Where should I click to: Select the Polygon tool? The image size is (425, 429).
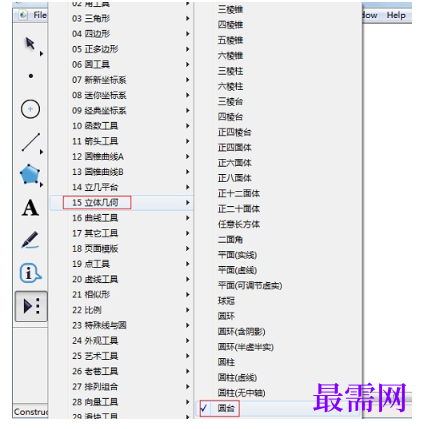30,174
